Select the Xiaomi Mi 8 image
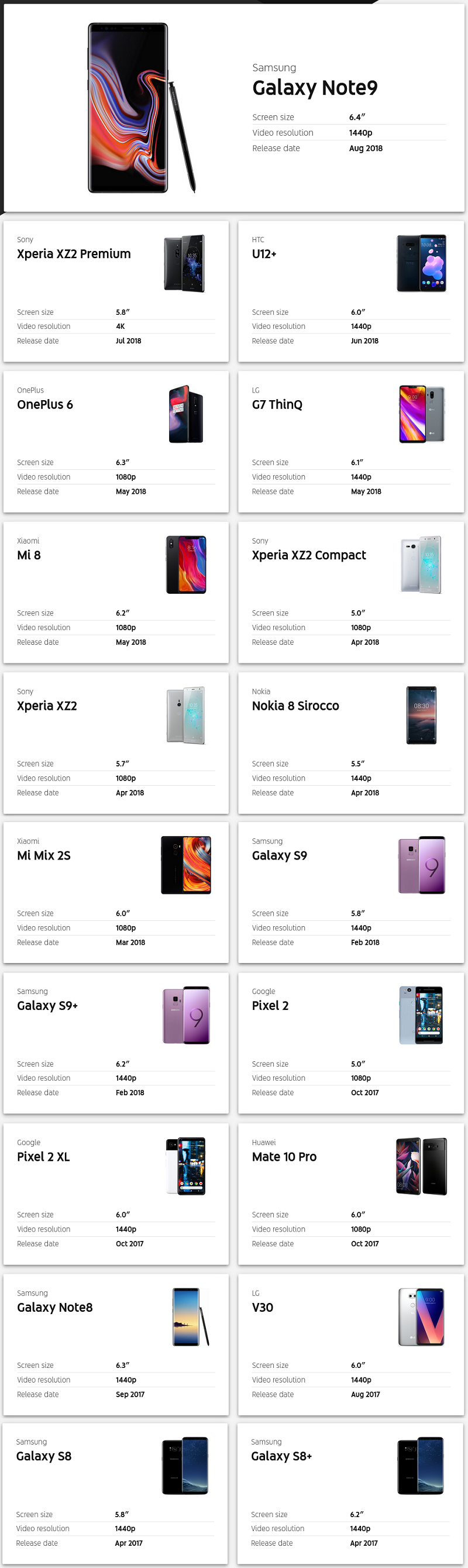 coord(185,564)
